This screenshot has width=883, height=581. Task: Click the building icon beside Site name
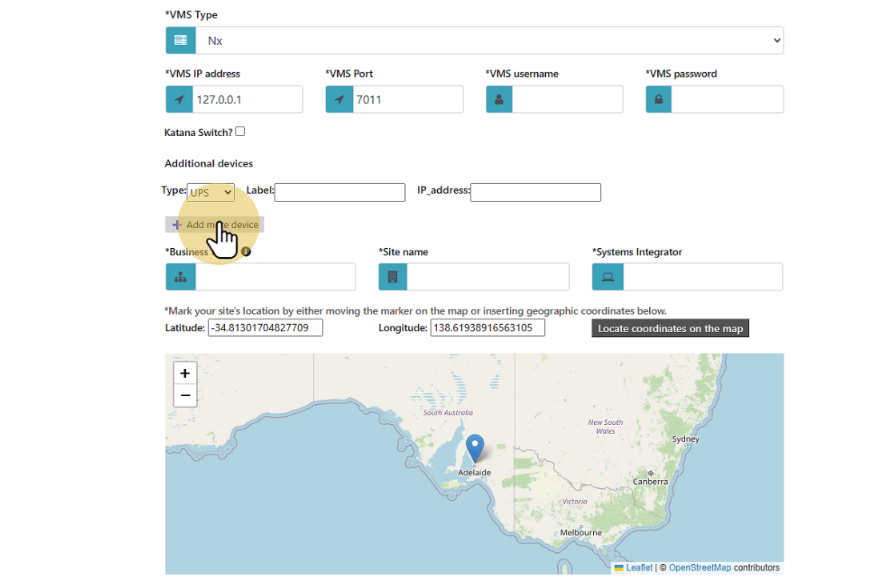pos(393,277)
